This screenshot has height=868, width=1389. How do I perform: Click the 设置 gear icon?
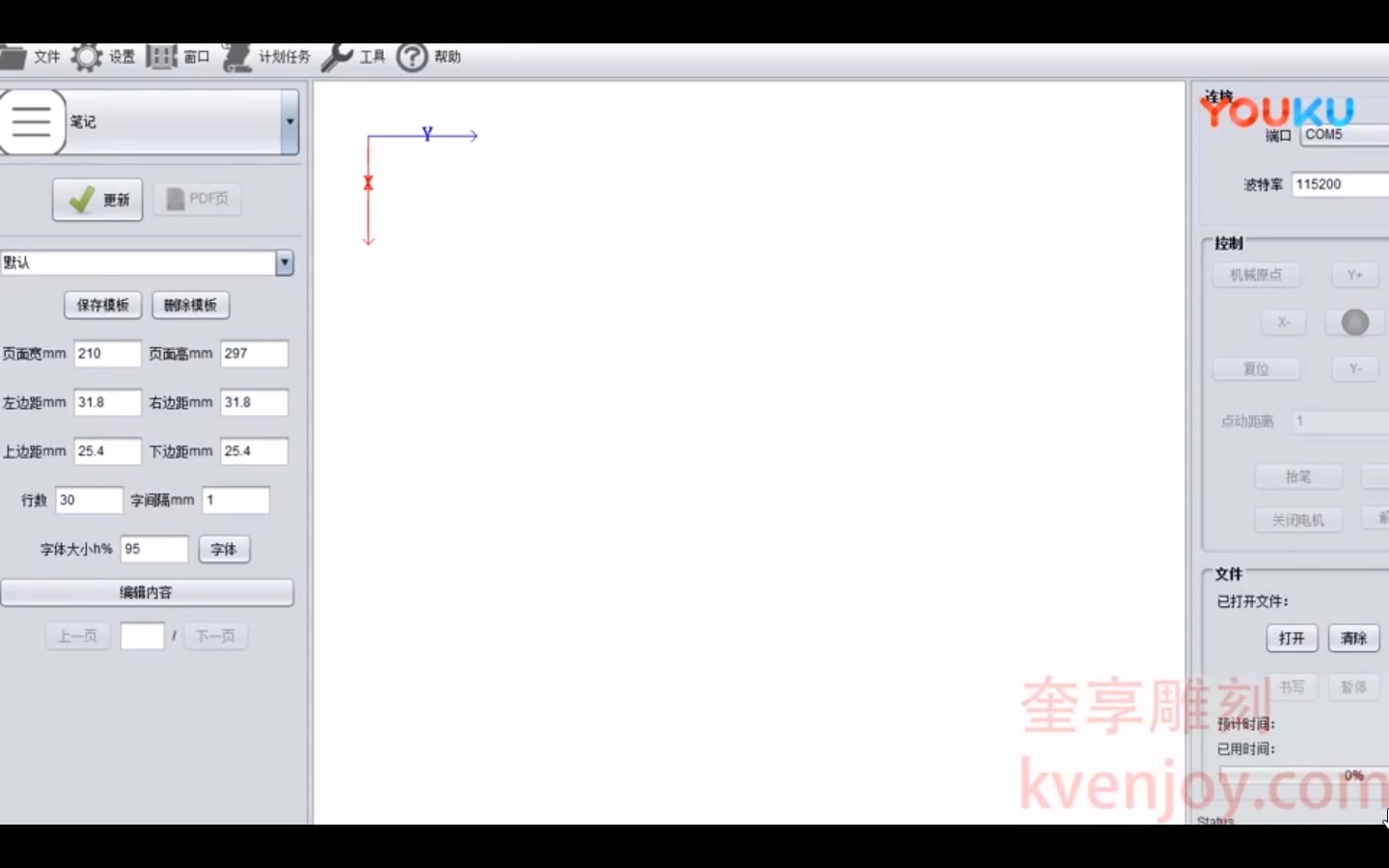tap(87, 57)
